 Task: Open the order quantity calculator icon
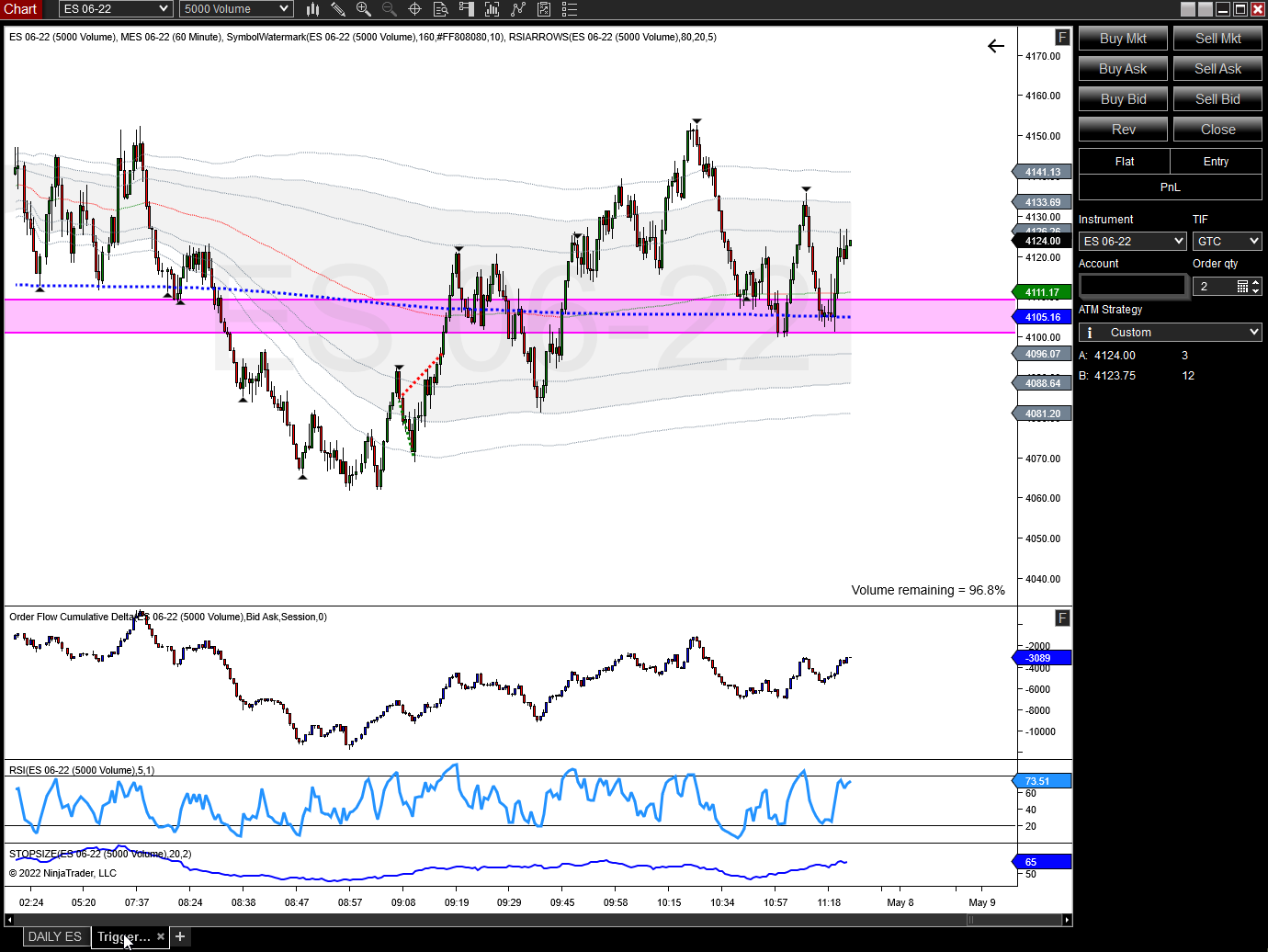coord(1242,287)
